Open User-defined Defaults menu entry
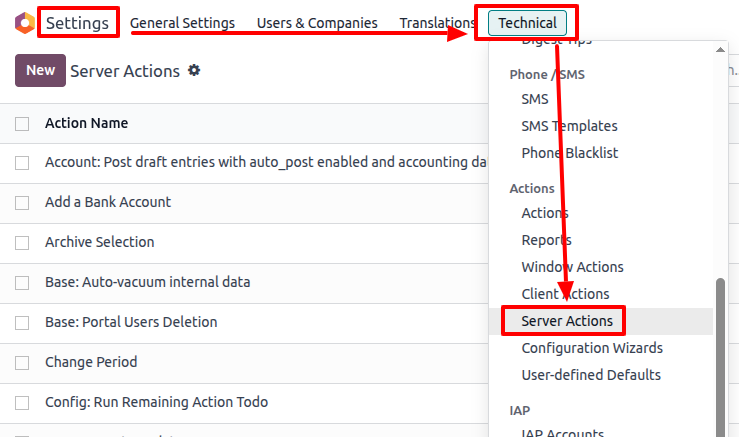The height and width of the screenshot is (437, 739). click(591, 375)
